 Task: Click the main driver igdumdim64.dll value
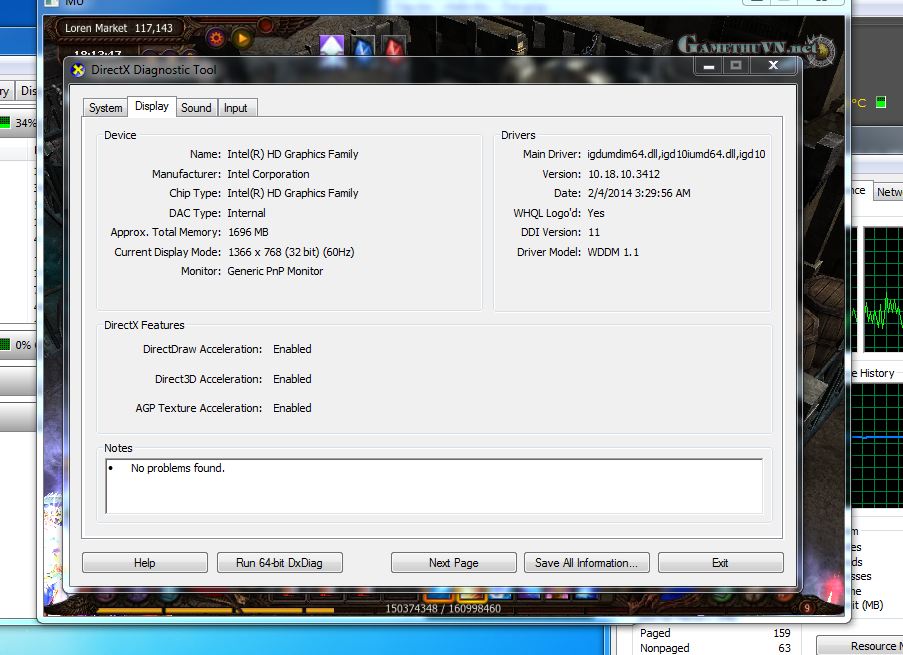pyautogui.click(x=676, y=154)
